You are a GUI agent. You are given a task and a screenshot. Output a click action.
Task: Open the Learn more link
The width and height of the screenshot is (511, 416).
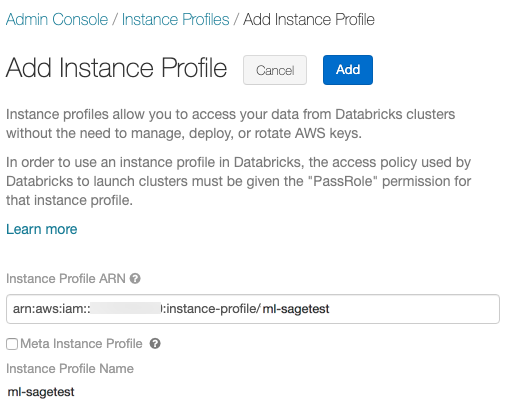pyautogui.click(x=42, y=229)
